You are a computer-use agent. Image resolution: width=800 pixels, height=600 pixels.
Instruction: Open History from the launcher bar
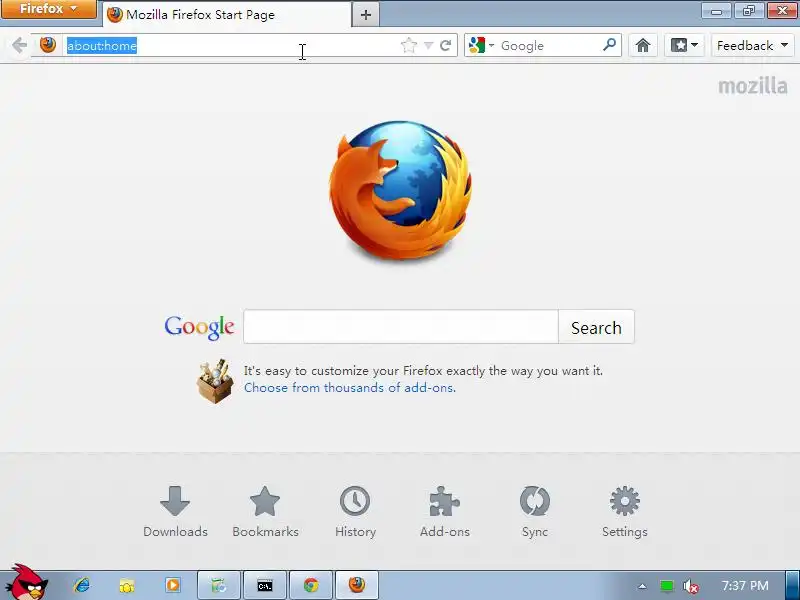pos(356,512)
